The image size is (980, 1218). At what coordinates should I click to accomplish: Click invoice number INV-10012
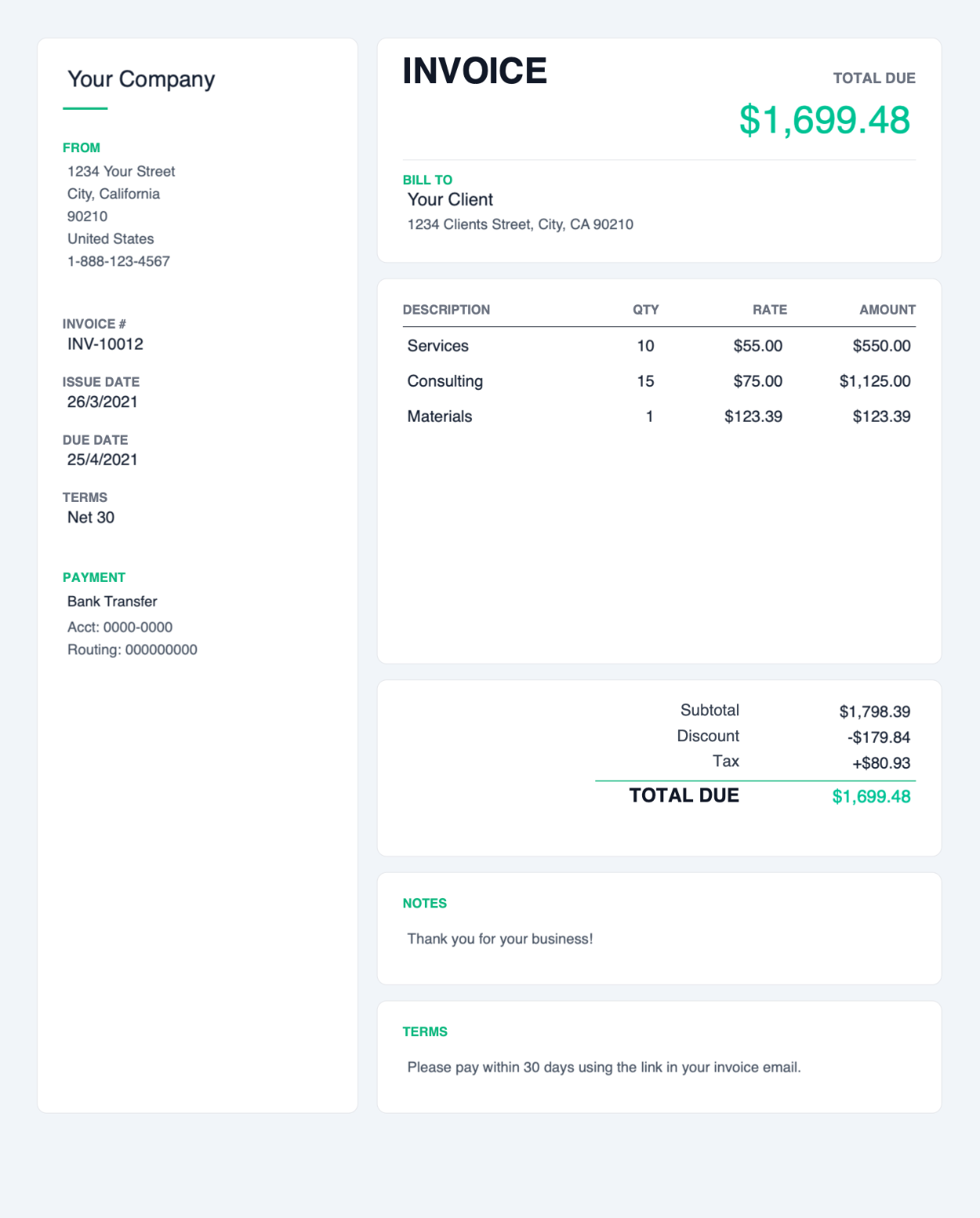point(105,344)
